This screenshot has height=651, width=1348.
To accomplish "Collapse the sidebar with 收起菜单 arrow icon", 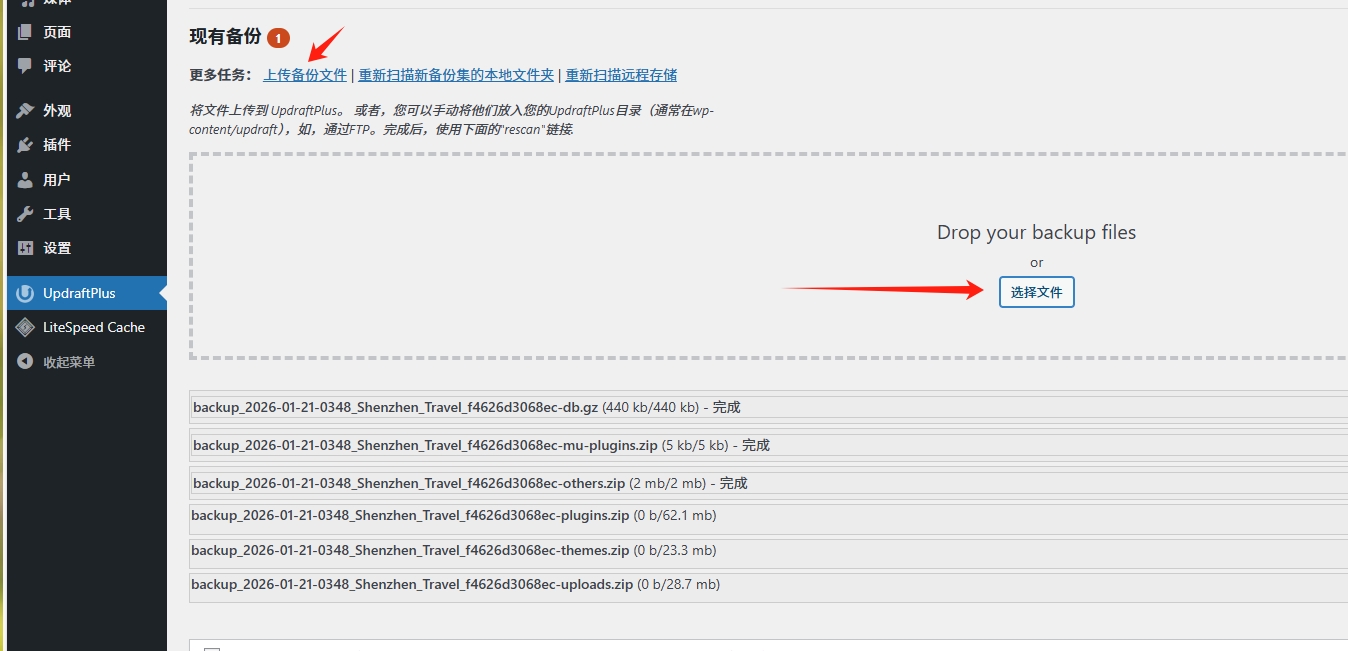I will [x=25, y=362].
